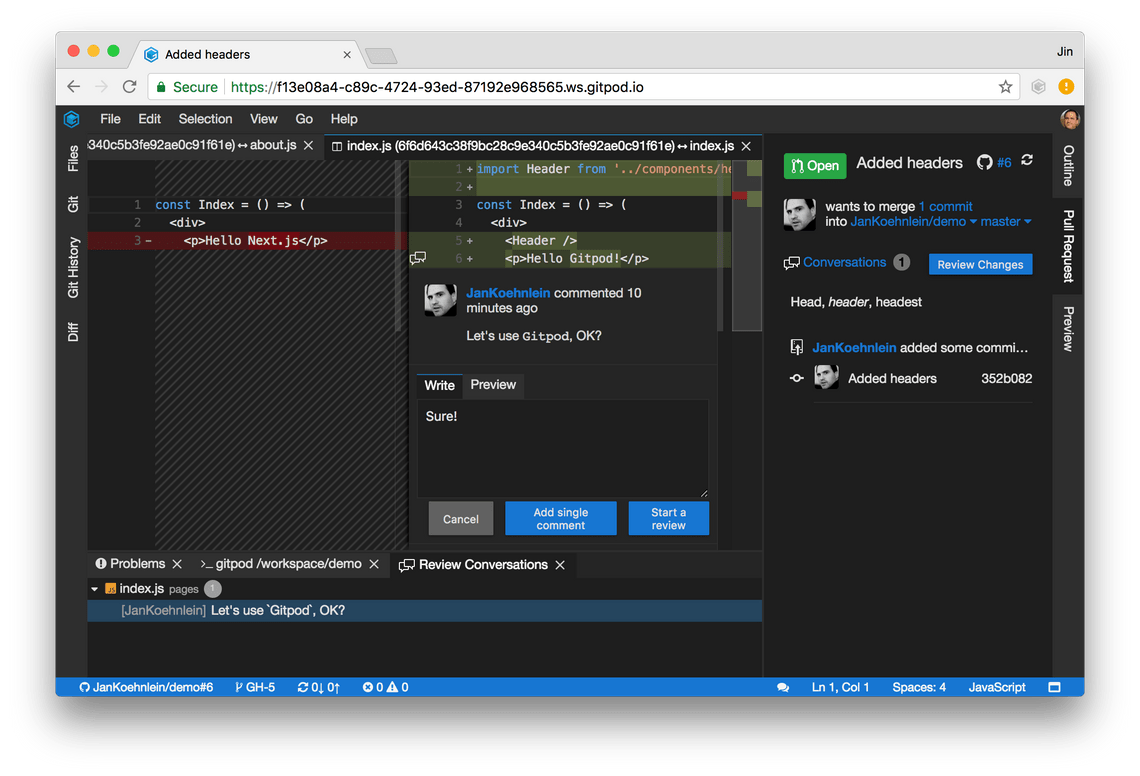Open the Outline right panel

tap(1068, 166)
